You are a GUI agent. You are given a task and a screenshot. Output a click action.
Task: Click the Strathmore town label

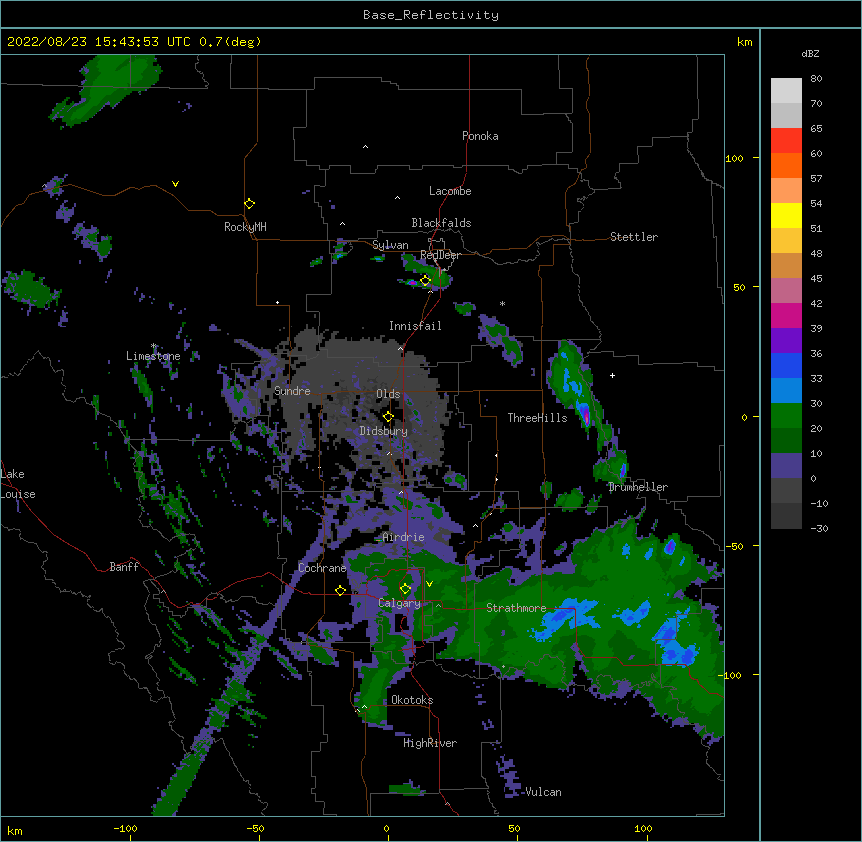click(516, 607)
